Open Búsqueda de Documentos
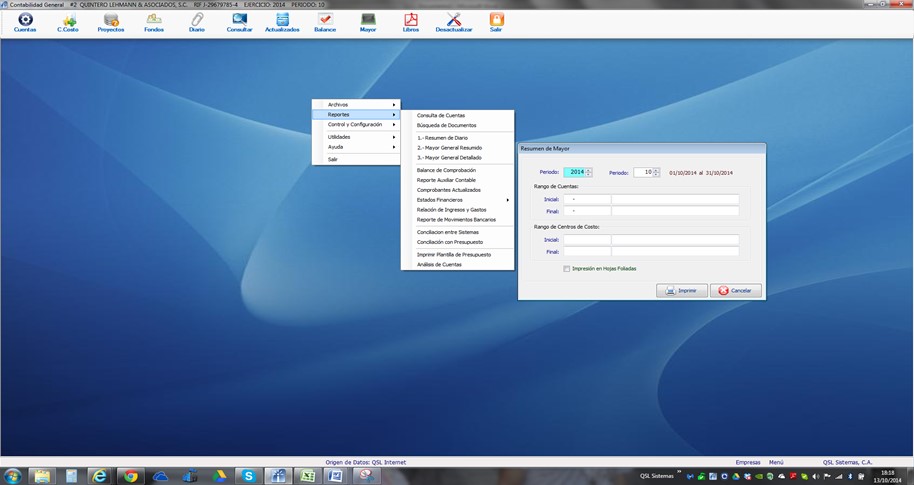Screen dimensions: 914x485 tap(458, 125)
